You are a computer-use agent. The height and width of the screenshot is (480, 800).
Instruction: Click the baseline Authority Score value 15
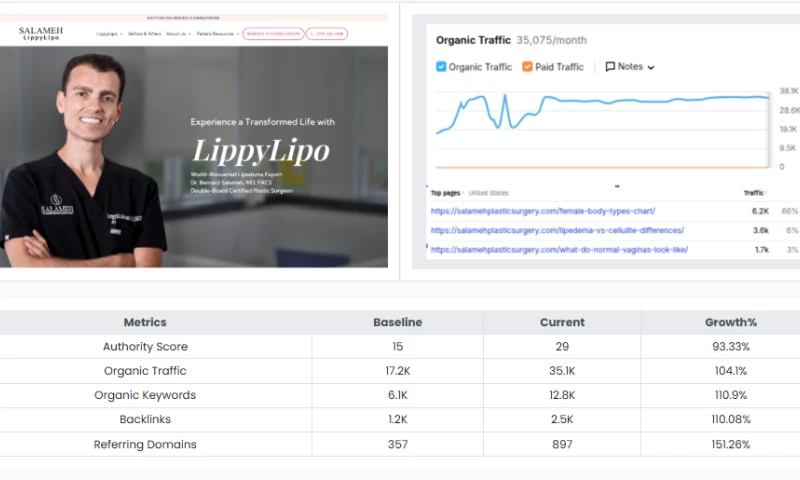397,347
